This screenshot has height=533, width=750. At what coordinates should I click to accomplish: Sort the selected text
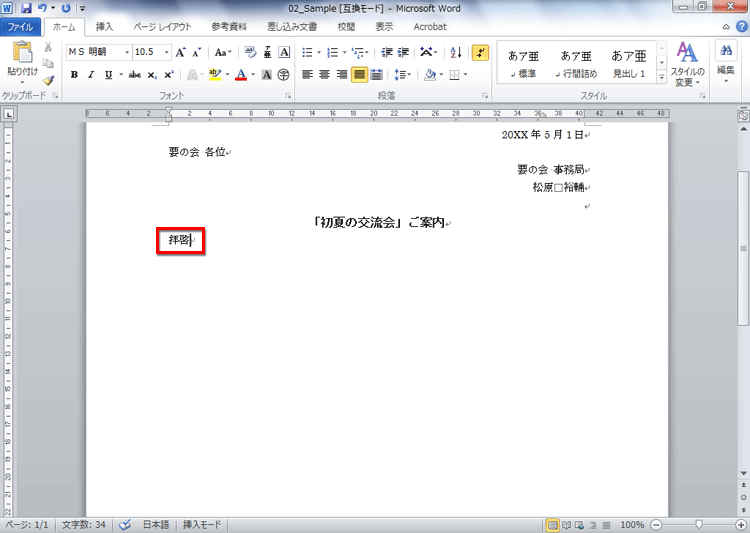[x=456, y=52]
